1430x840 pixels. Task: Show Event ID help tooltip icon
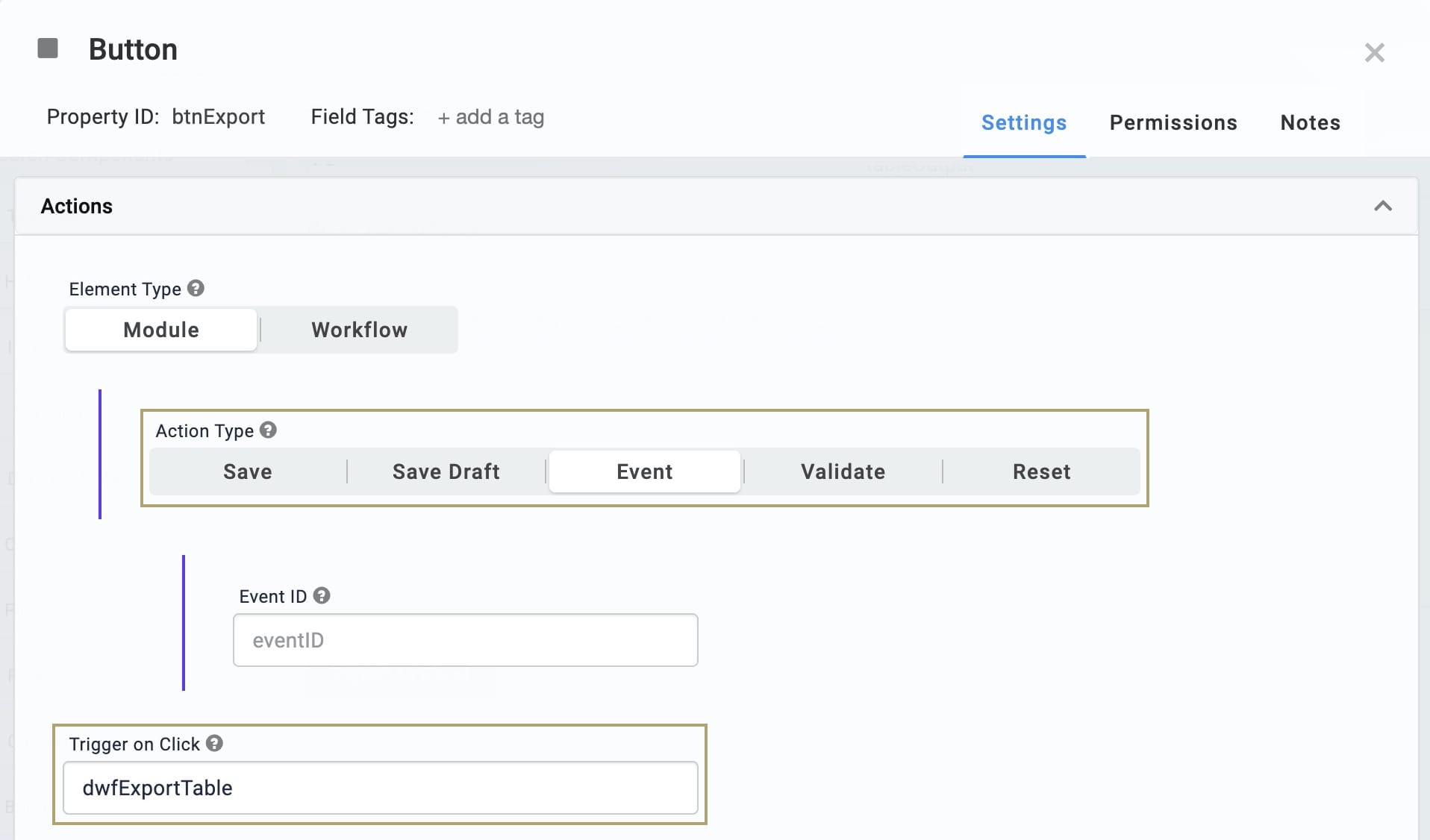322,596
